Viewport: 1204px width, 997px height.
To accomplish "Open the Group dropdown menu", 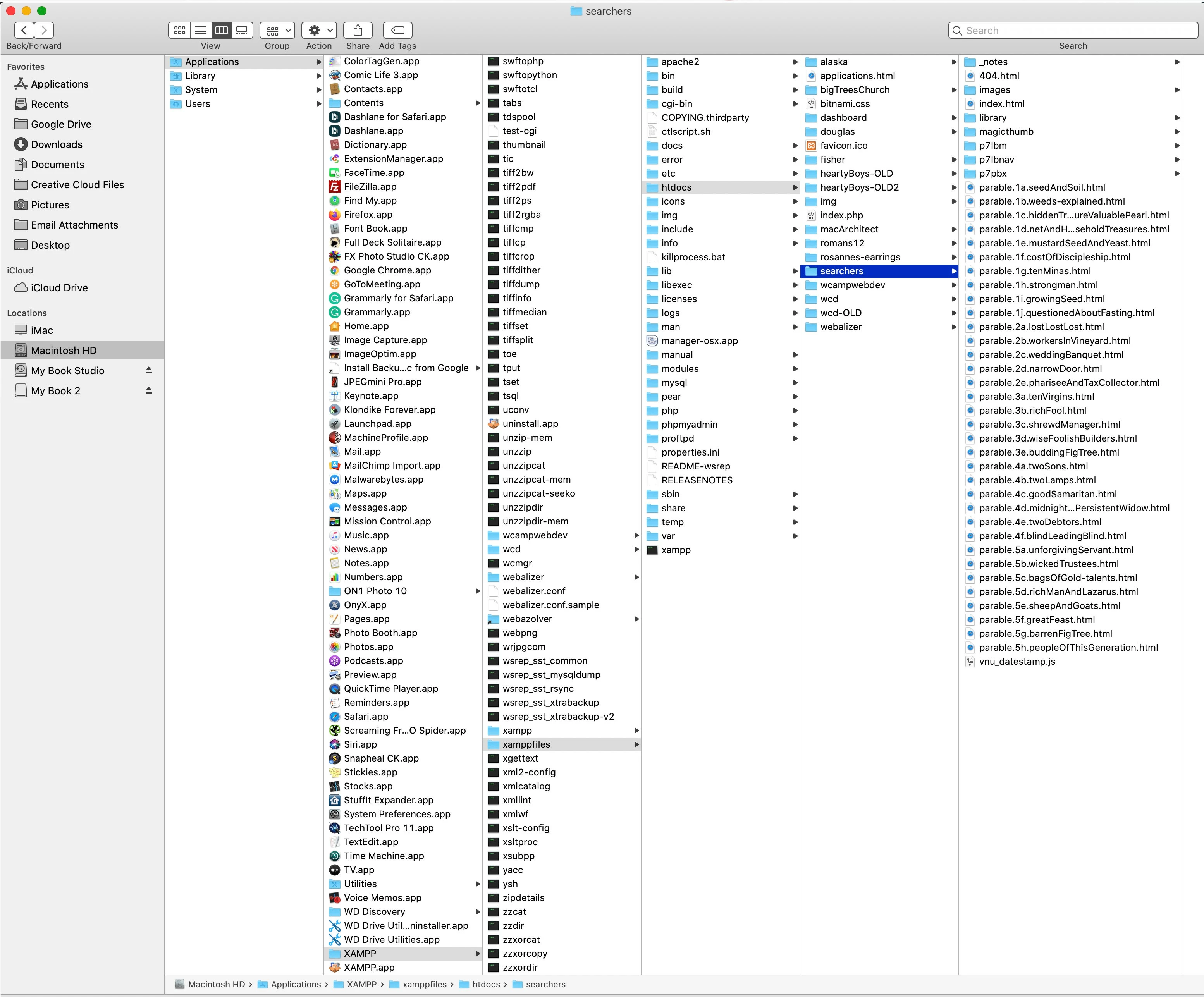I will click(277, 30).
